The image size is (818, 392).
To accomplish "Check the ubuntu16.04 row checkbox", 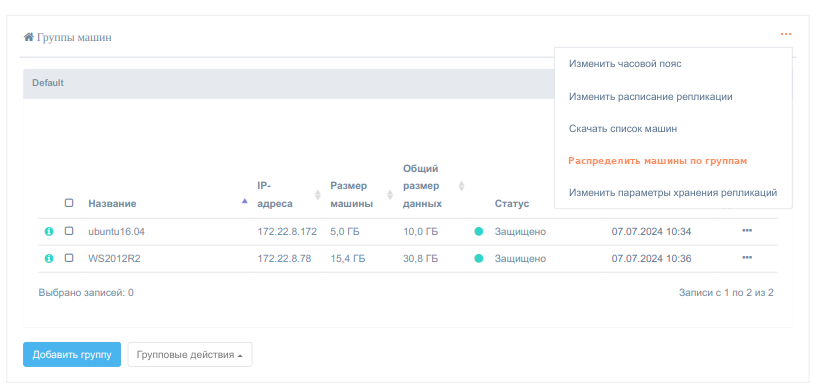I will 69,231.
